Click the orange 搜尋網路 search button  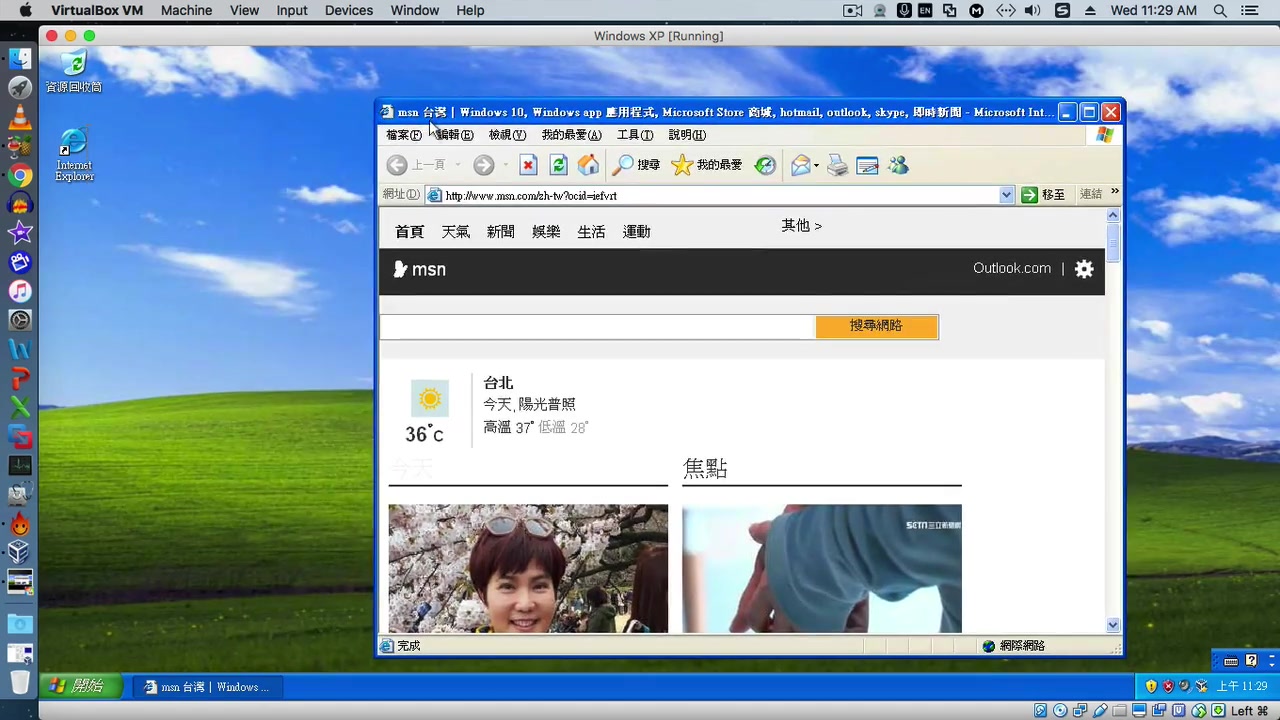876,327
